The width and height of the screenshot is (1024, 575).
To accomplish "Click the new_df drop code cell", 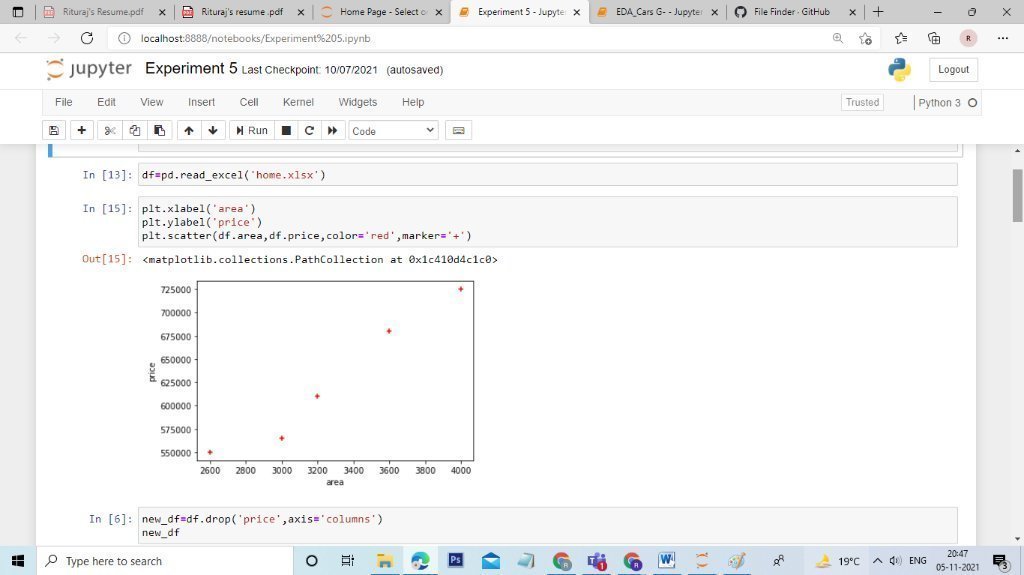I will pos(547,525).
